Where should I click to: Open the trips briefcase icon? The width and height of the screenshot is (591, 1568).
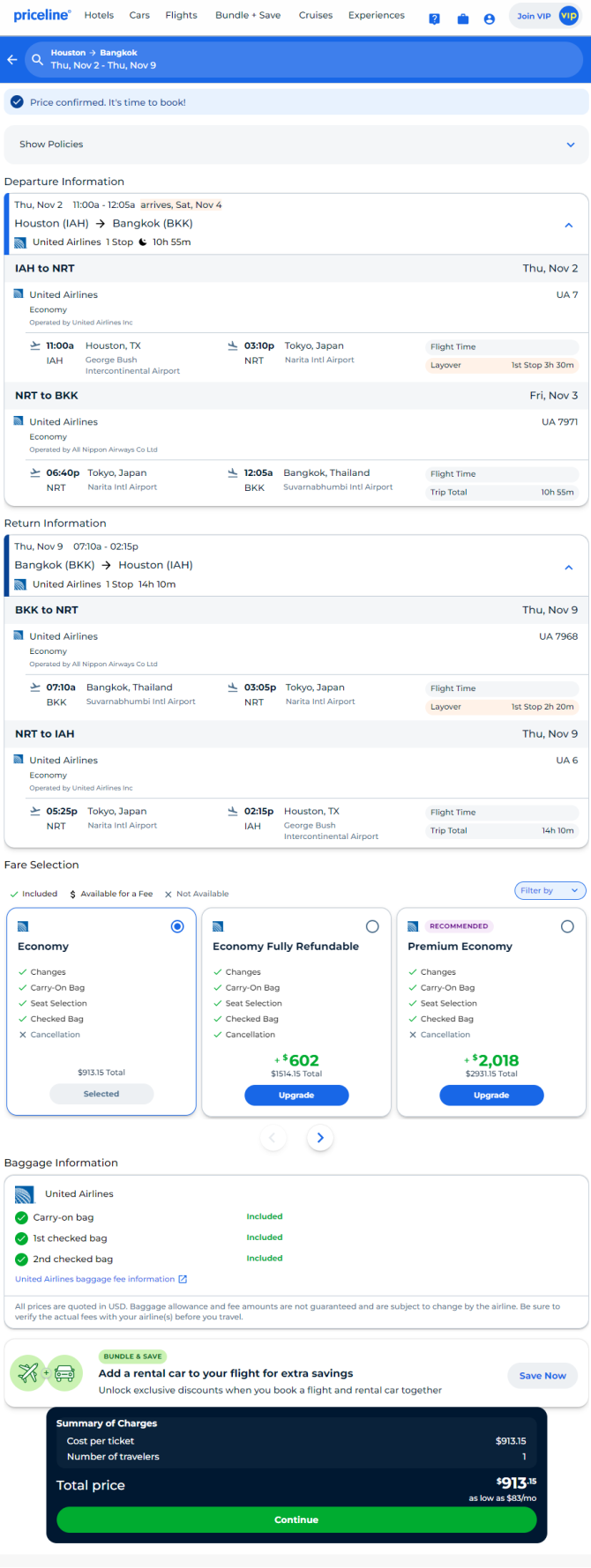click(462, 19)
